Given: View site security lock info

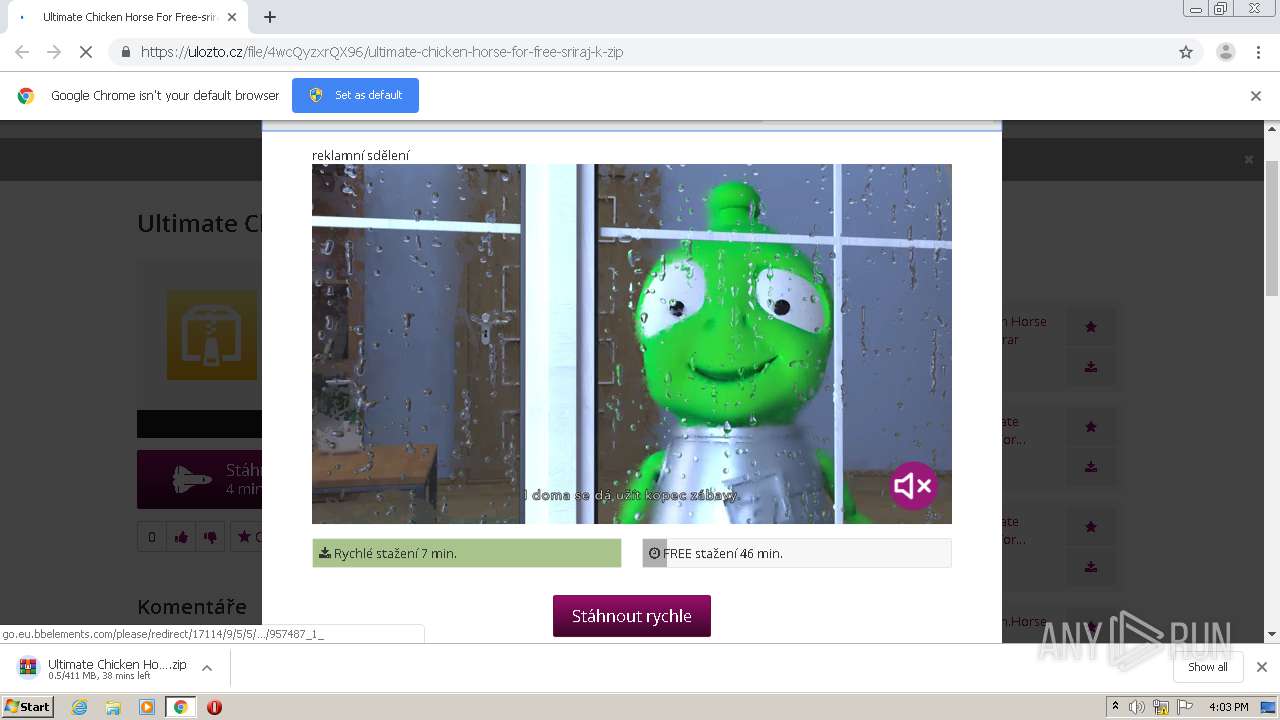Looking at the screenshot, I should pyautogui.click(x=125, y=52).
